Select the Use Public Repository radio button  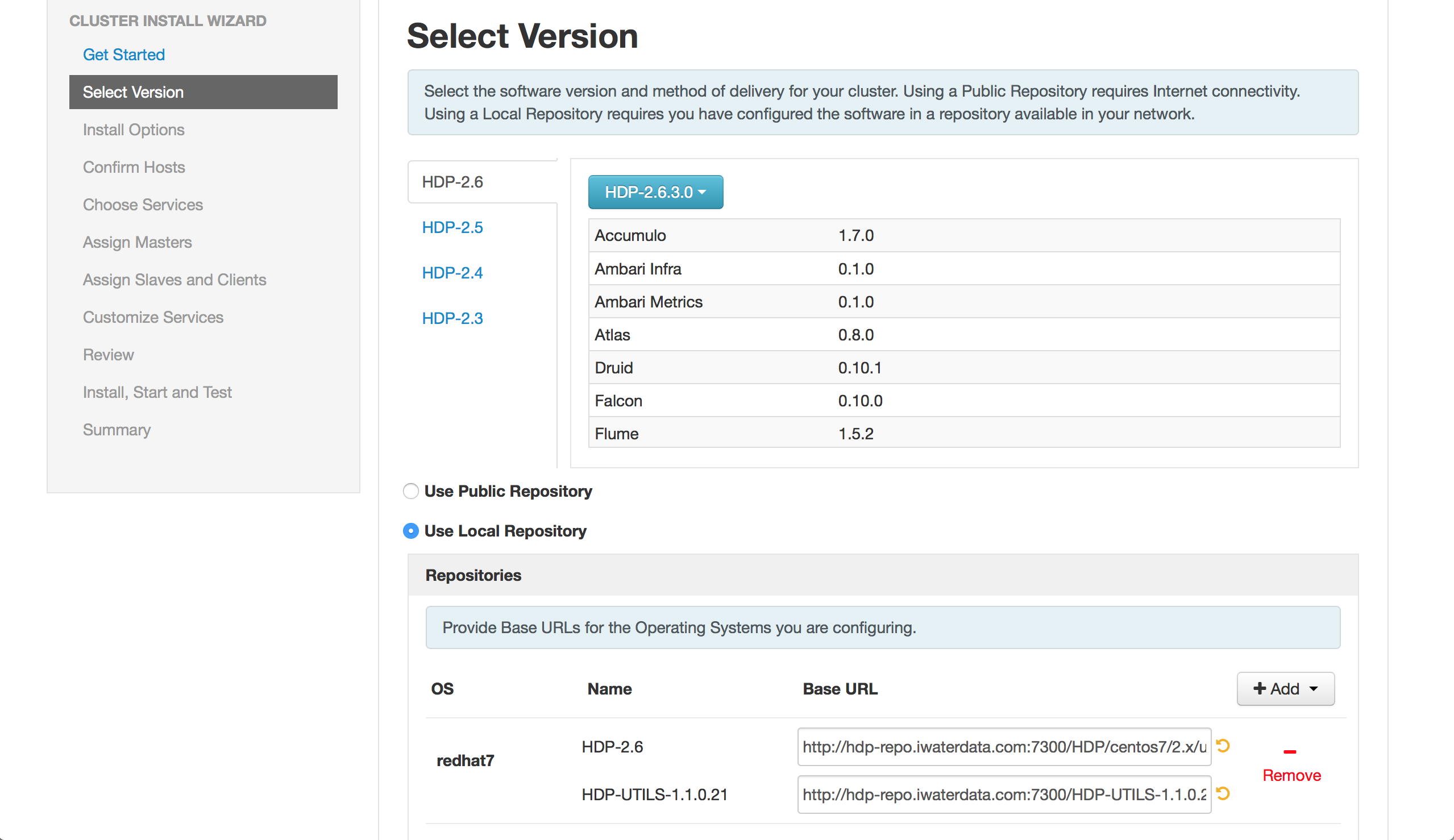click(x=410, y=491)
